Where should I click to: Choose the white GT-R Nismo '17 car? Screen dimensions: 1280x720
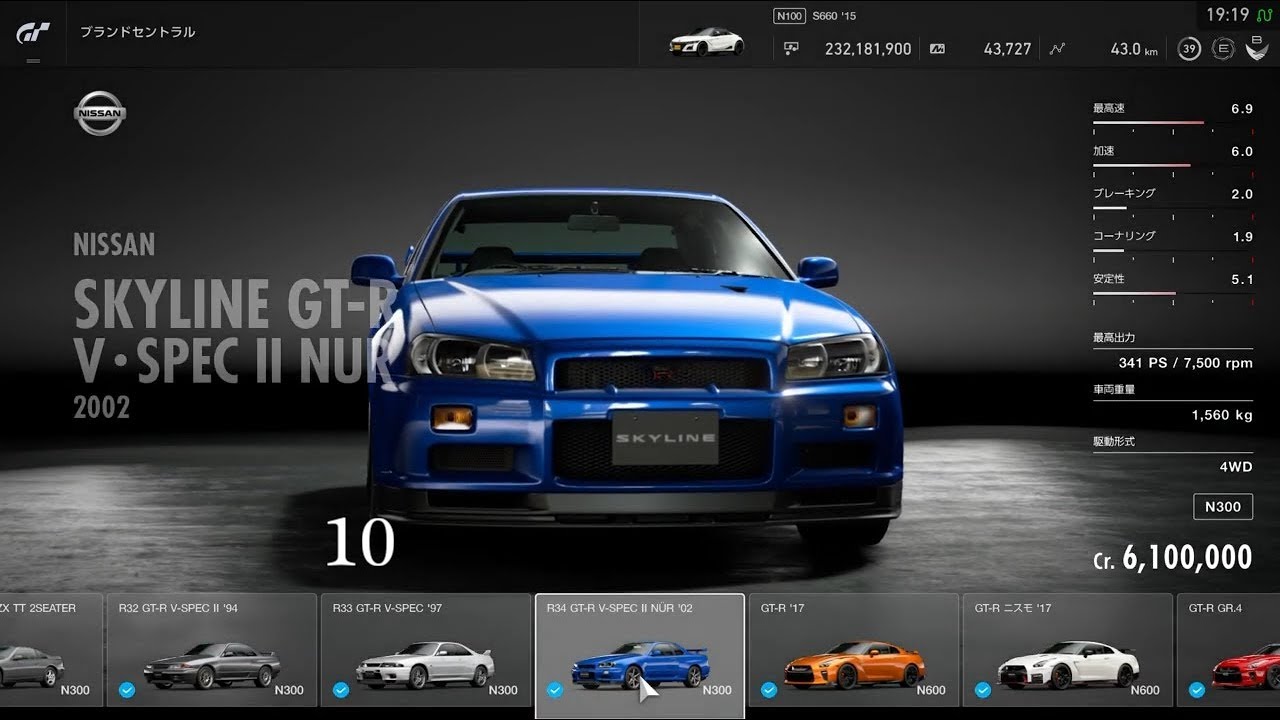[x=1066, y=655]
